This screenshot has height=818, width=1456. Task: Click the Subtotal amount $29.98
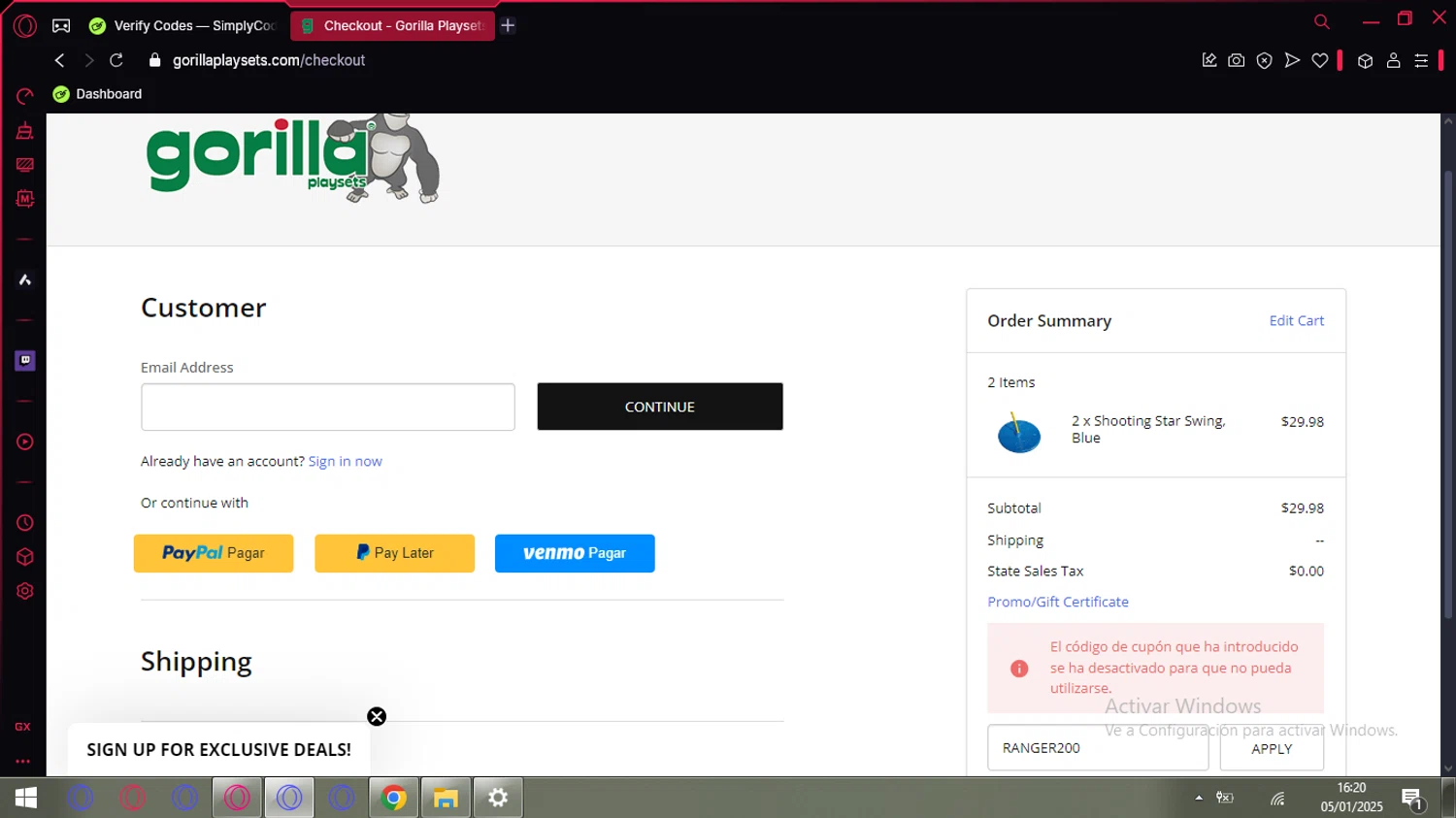pos(1303,508)
